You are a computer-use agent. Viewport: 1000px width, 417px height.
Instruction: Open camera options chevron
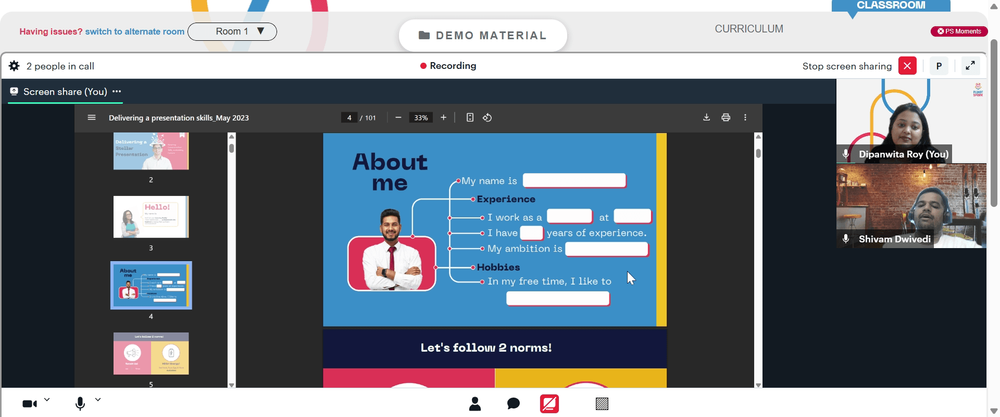(47, 400)
